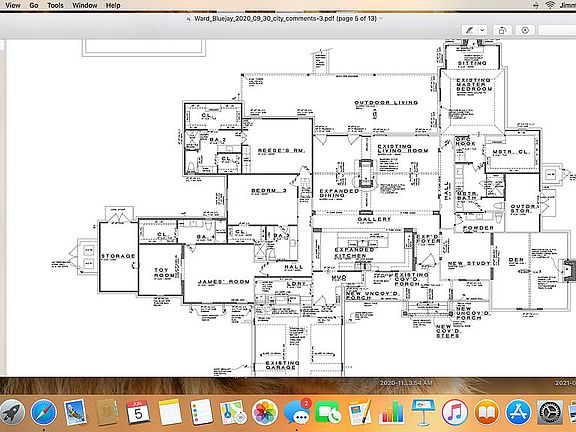Image resolution: width=576 pixels, height=432 pixels.
Task: Open iBooks app in the Dock
Action: point(486,412)
